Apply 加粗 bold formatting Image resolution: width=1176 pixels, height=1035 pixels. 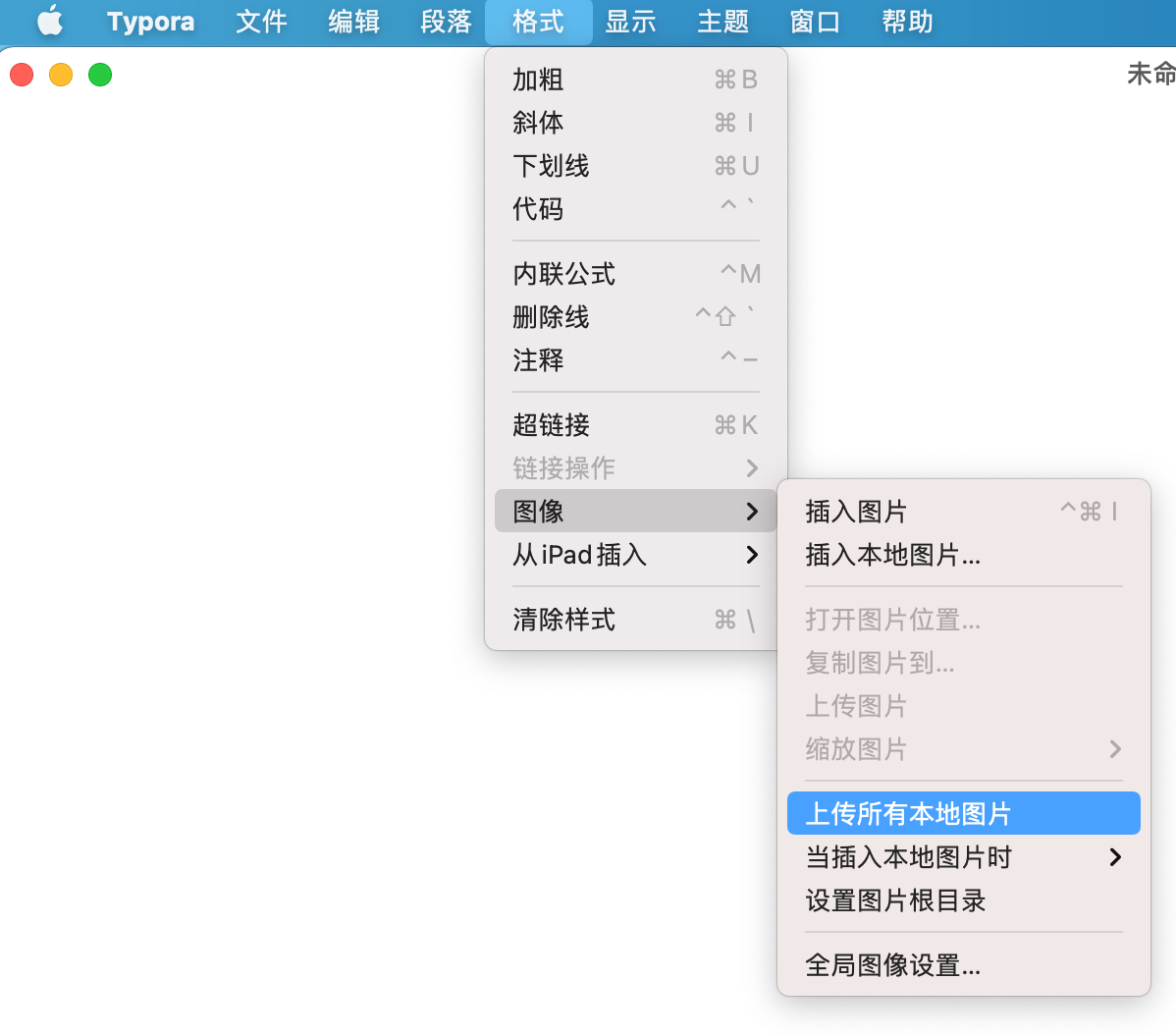pyautogui.click(x=635, y=80)
